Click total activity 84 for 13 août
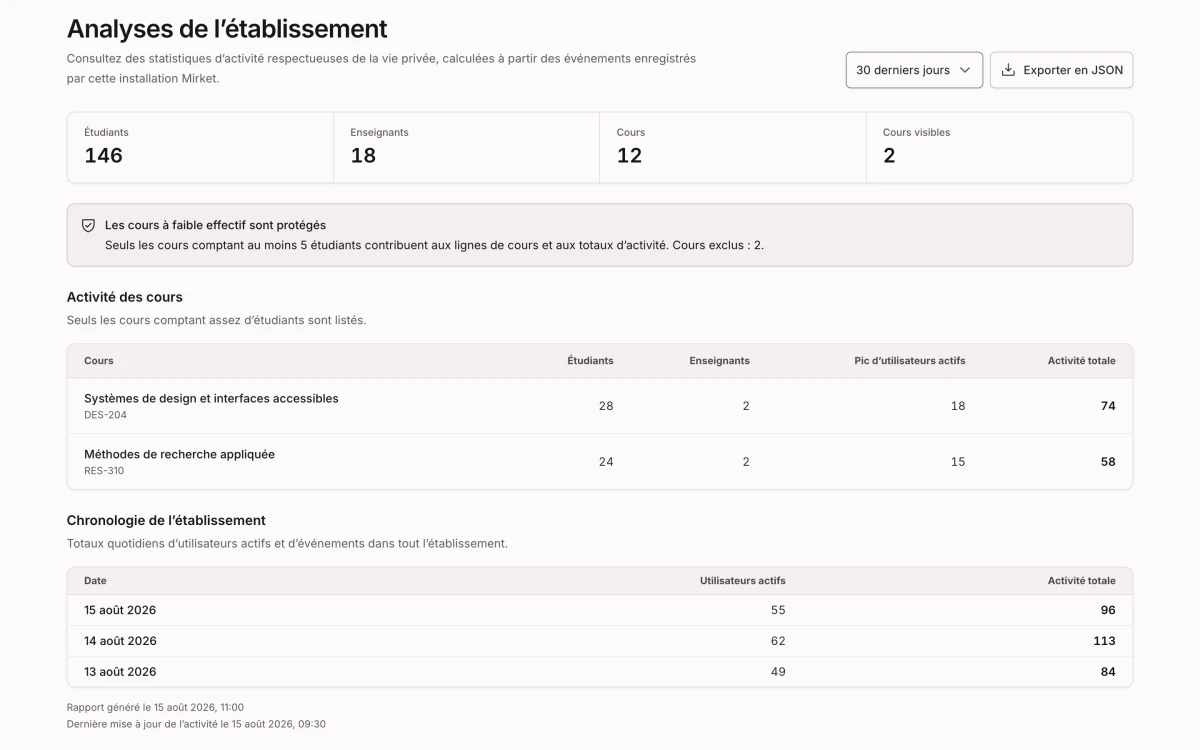This screenshot has width=1200, height=750. pos(1108,672)
